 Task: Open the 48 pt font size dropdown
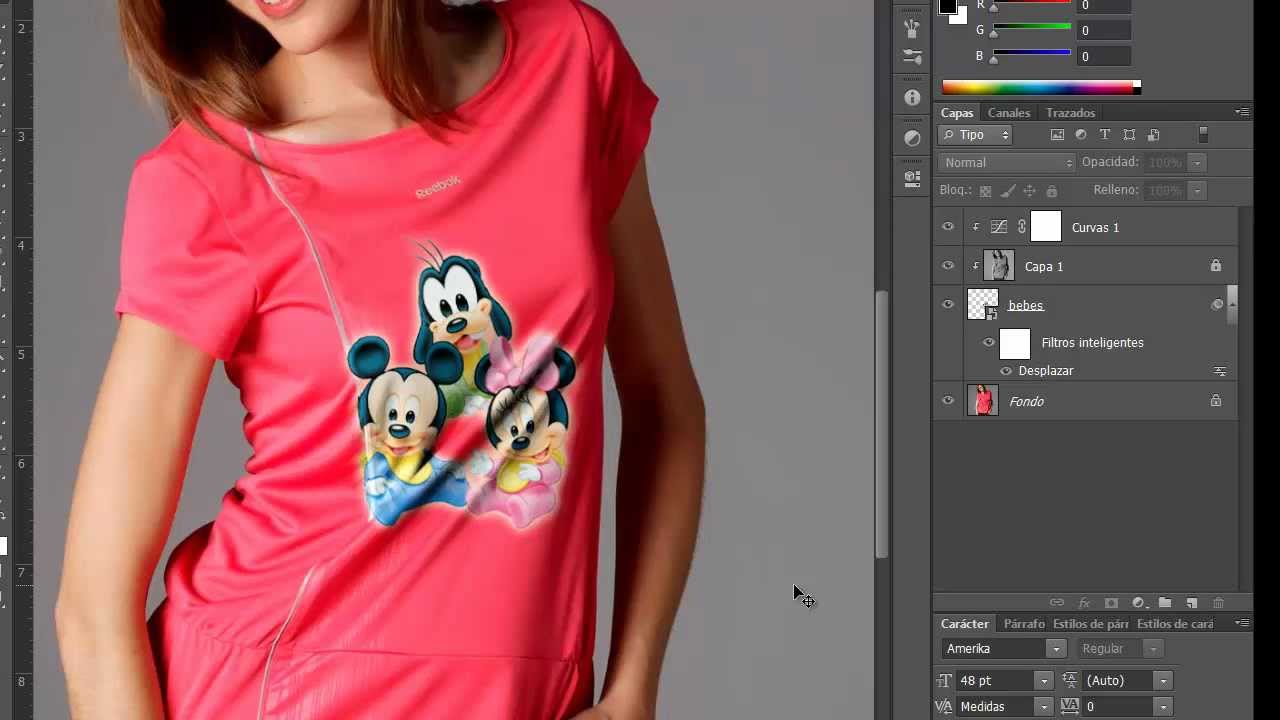1044,681
